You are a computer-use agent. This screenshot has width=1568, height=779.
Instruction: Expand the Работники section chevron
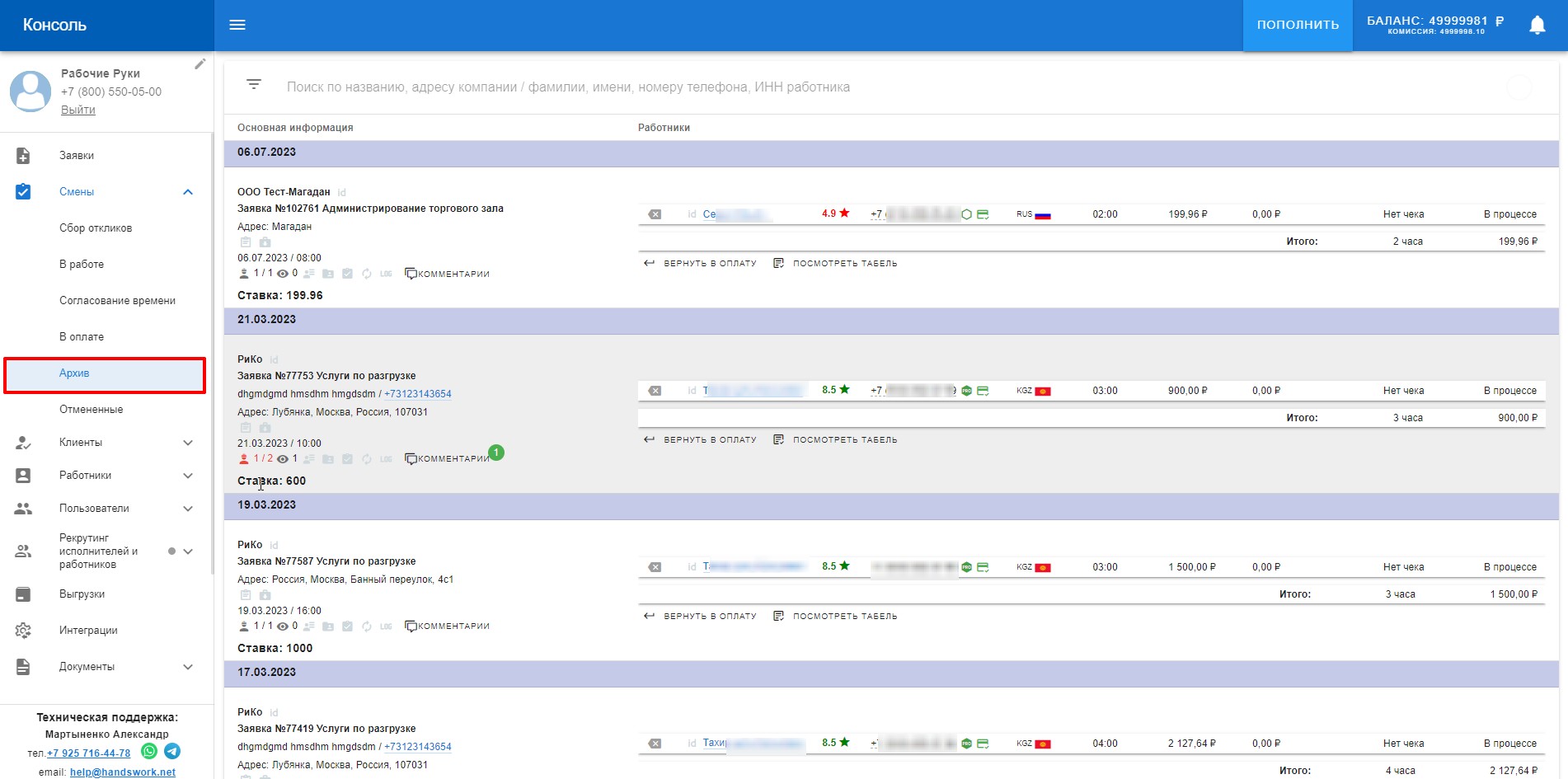188,476
